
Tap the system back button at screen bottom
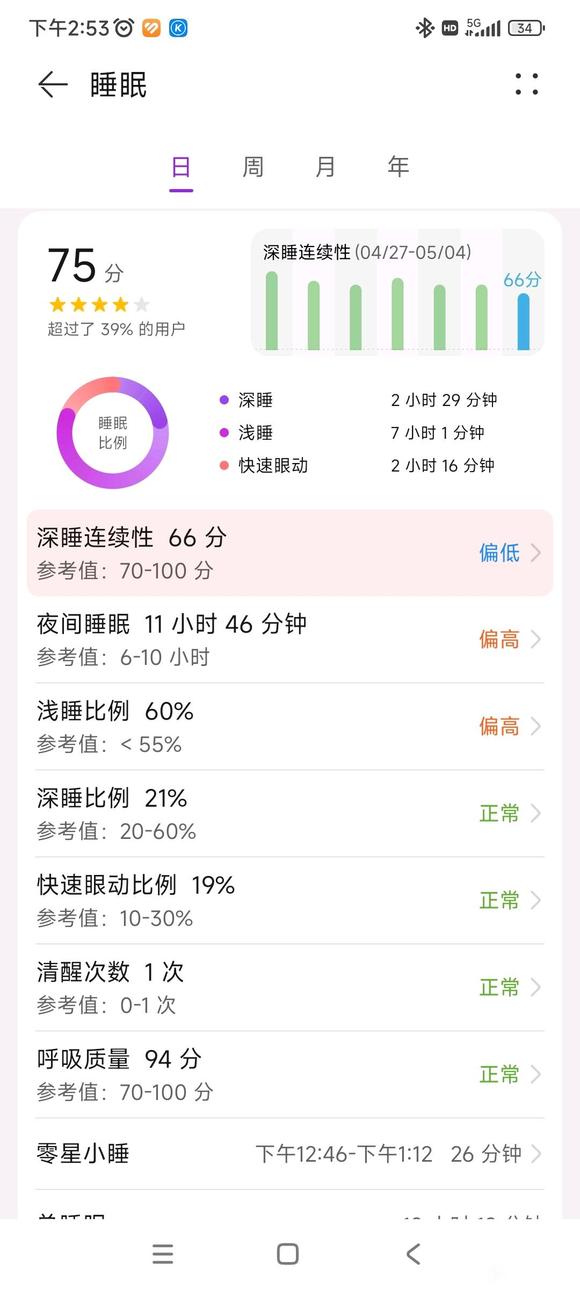click(x=412, y=1254)
